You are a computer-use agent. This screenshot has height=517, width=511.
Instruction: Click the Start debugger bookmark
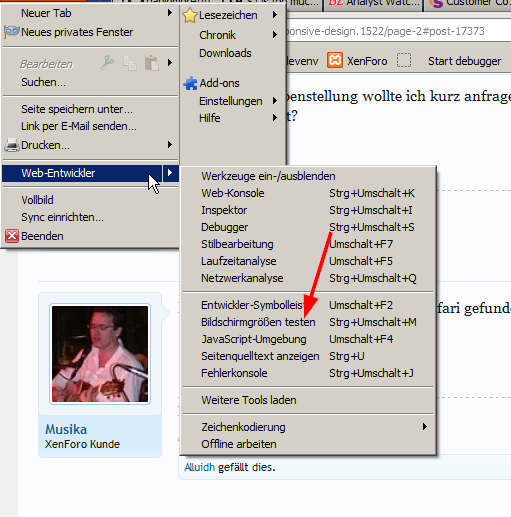[464, 61]
